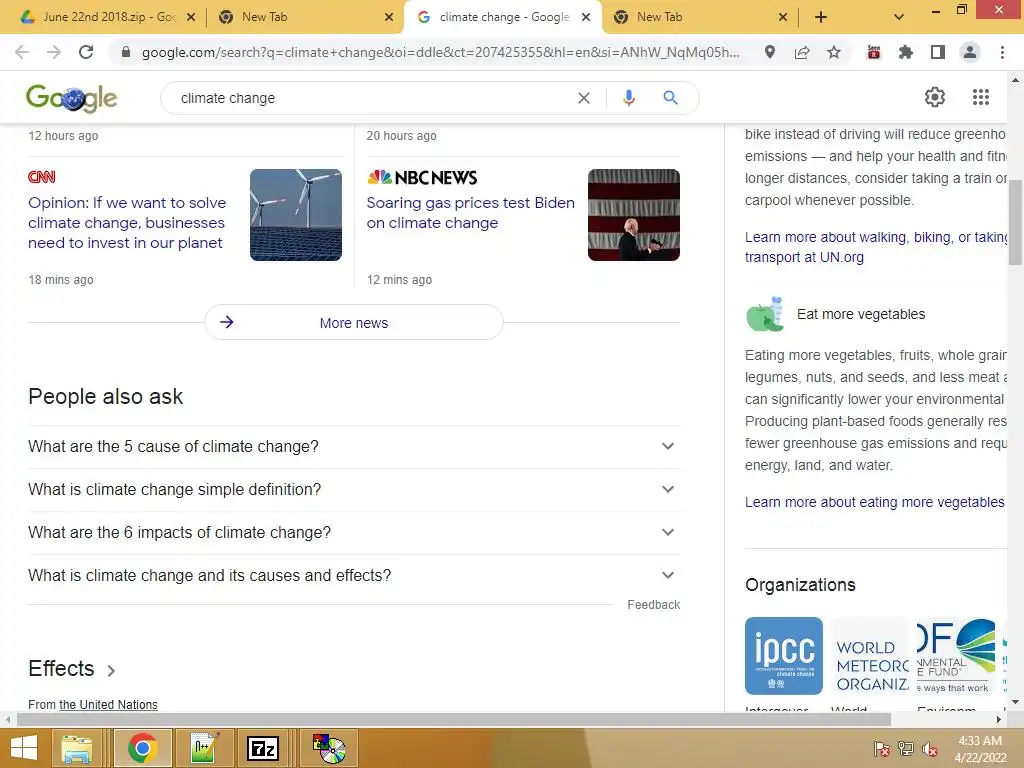Click the IPCC organization logo
The width and height of the screenshot is (1024, 768).
click(x=784, y=656)
